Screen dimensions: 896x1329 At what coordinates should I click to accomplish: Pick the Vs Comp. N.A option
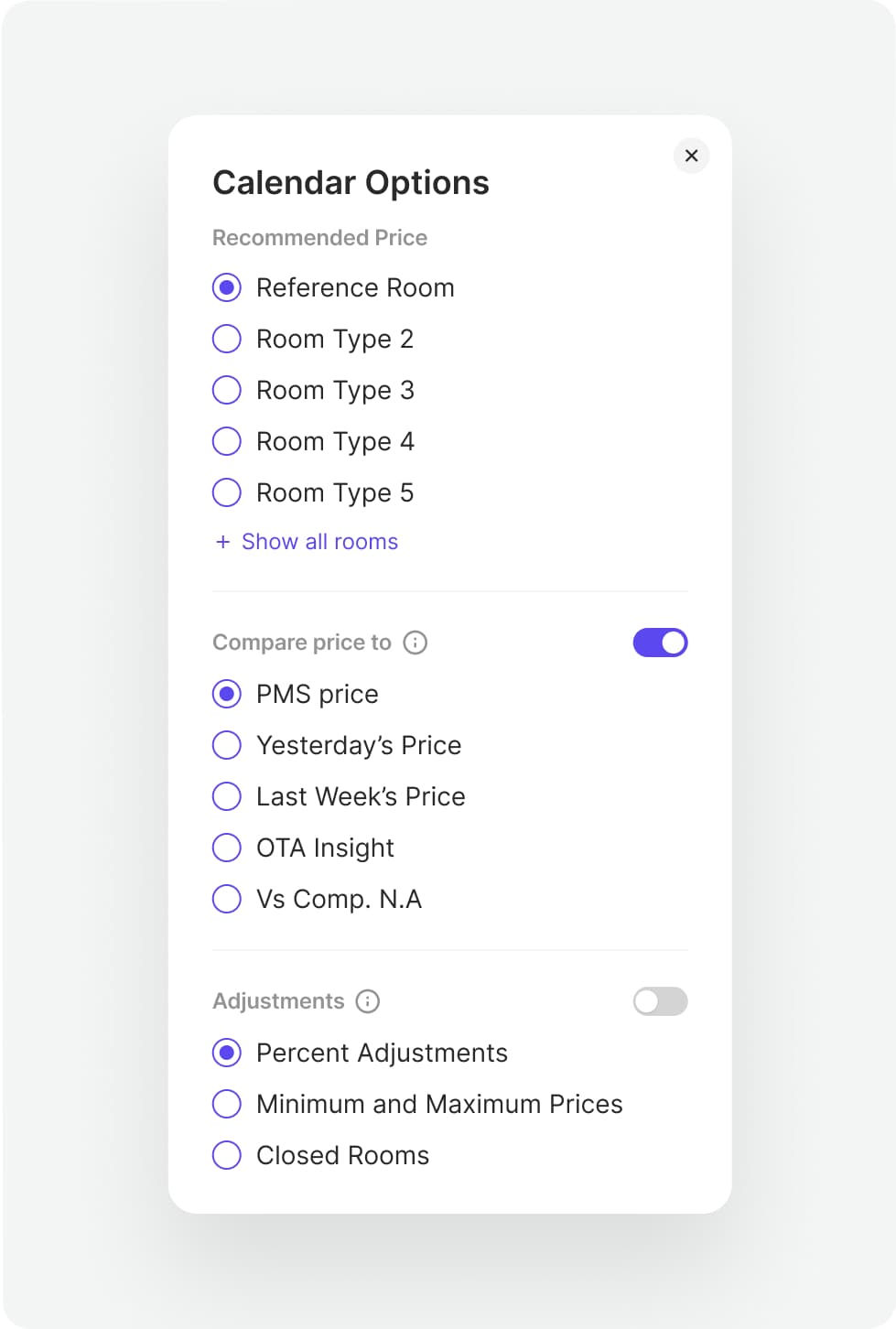click(227, 899)
